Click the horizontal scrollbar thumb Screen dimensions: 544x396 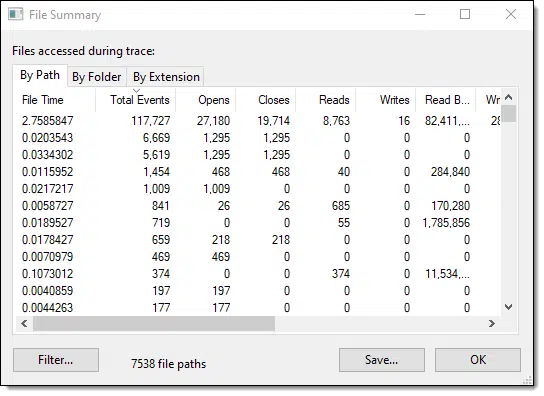tap(154, 324)
